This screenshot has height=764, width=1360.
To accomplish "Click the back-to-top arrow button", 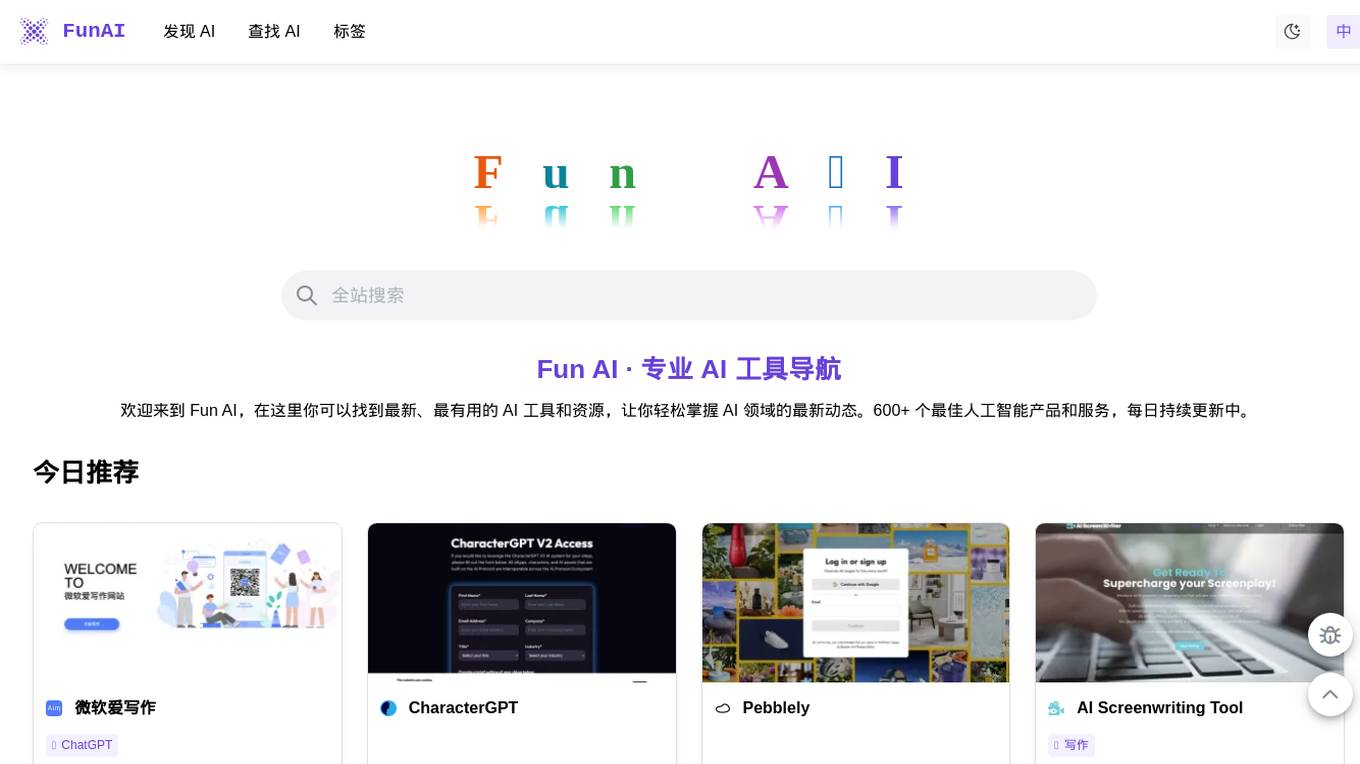I will tap(1330, 694).
